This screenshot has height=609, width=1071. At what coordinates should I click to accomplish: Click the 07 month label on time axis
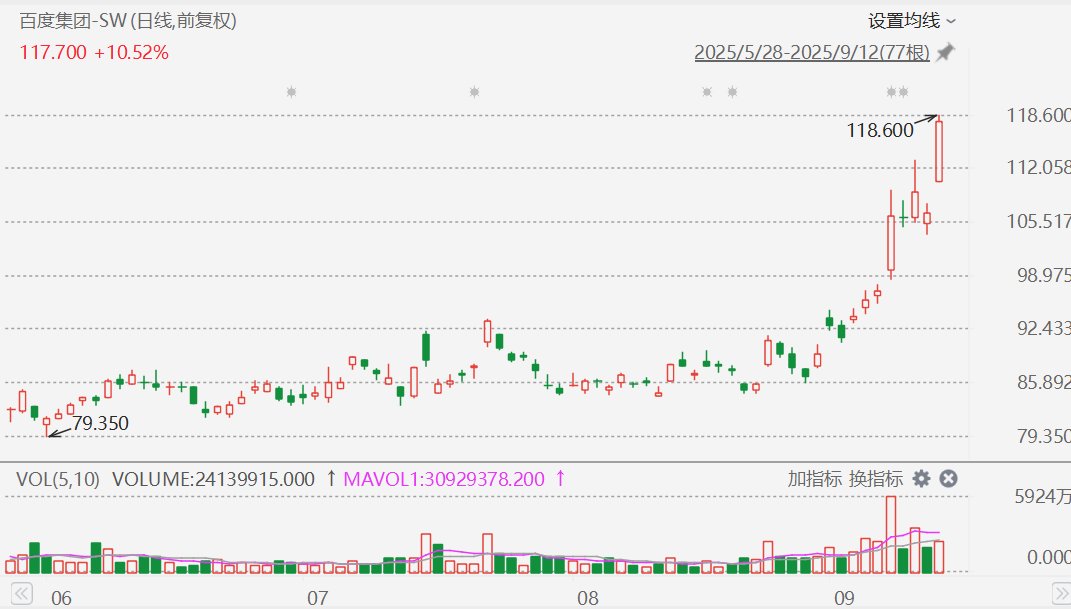pos(317,599)
